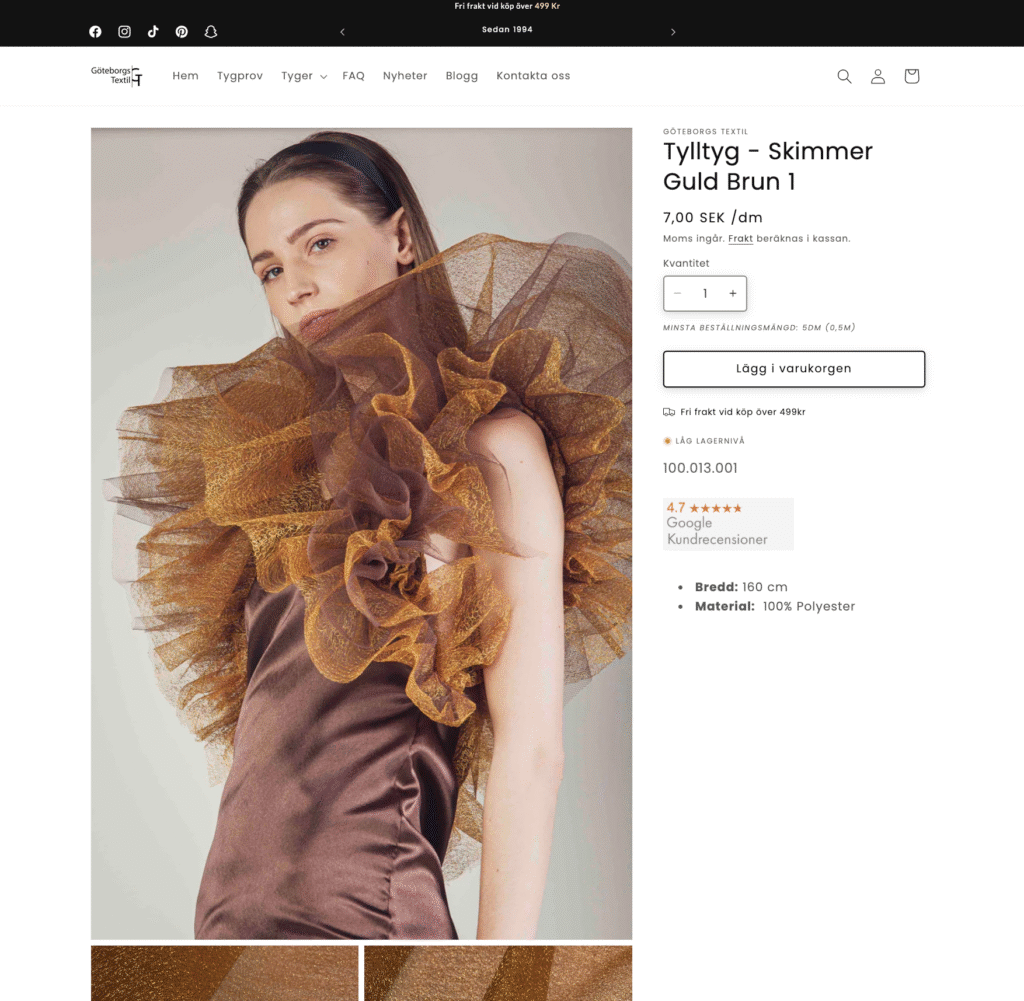This screenshot has width=1024, height=1001.
Task: Open the Instagram social link
Action: pyautogui.click(x=124, y=31)
